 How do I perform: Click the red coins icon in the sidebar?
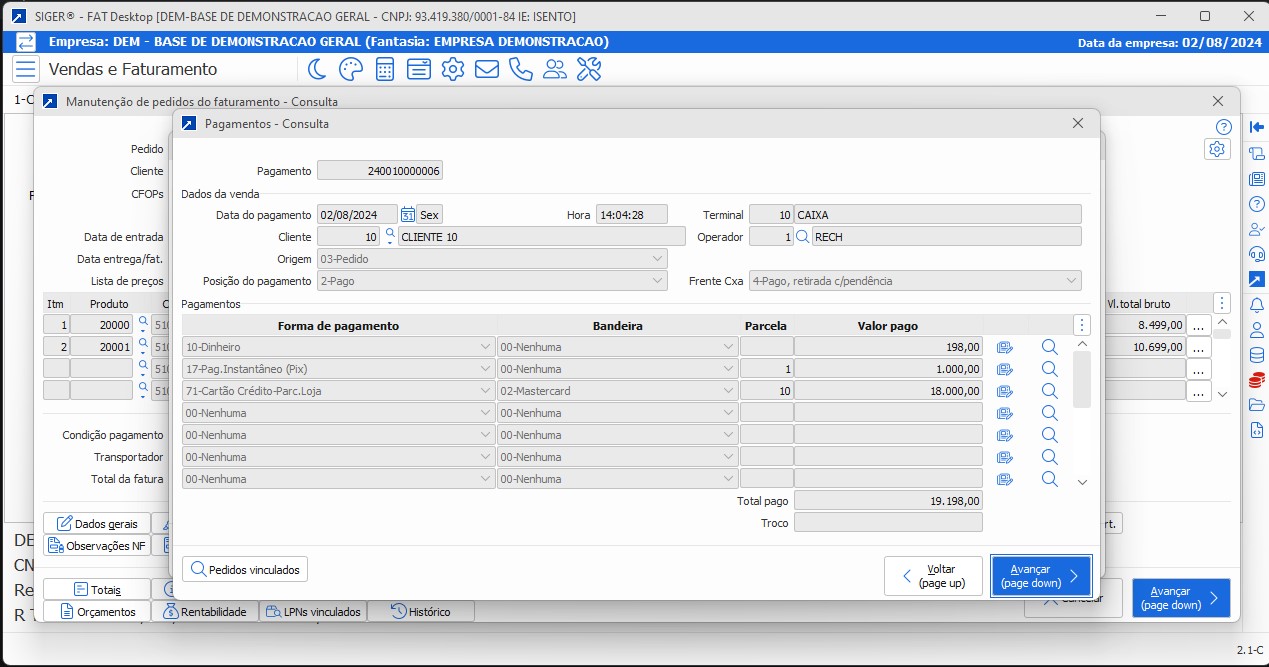[1257, 380]
